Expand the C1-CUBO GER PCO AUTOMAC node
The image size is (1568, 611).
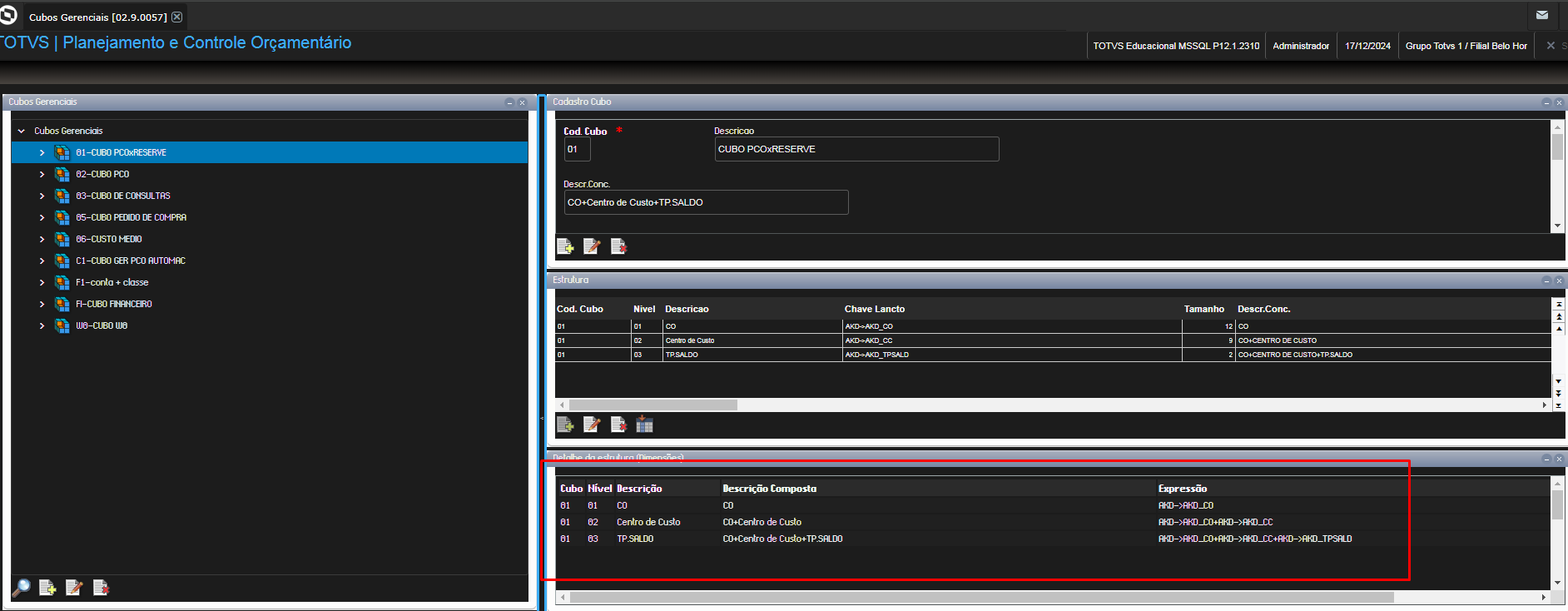point(42,261)
